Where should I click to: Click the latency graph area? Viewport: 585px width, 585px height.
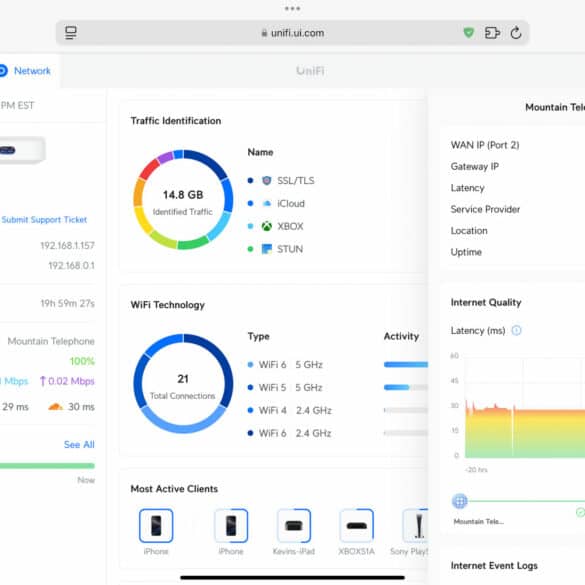[525, 409]
